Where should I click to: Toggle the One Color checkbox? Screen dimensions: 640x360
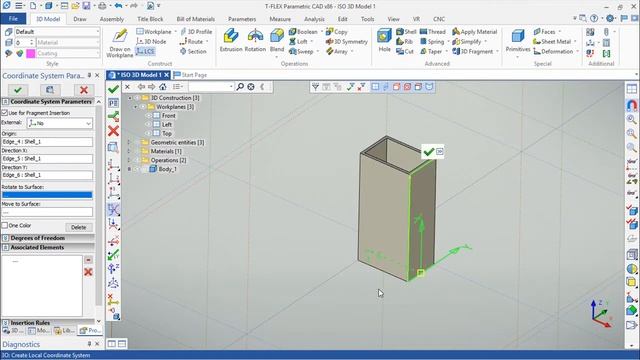point(5,225)
